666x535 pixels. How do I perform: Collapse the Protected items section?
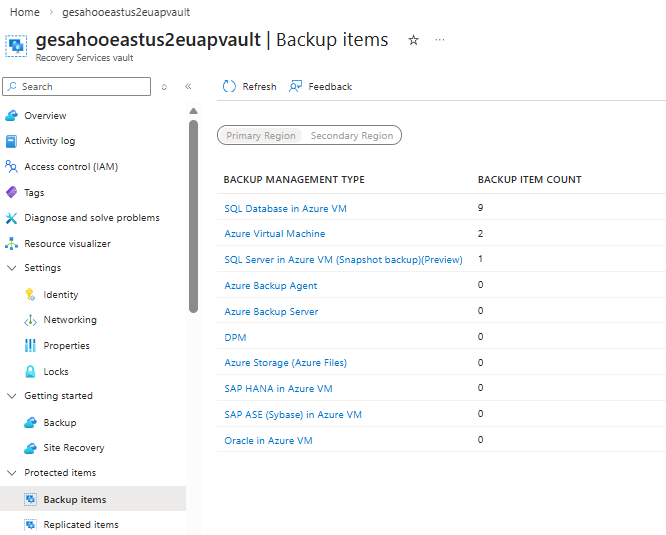pyautogui.click(x=12, y=473)
